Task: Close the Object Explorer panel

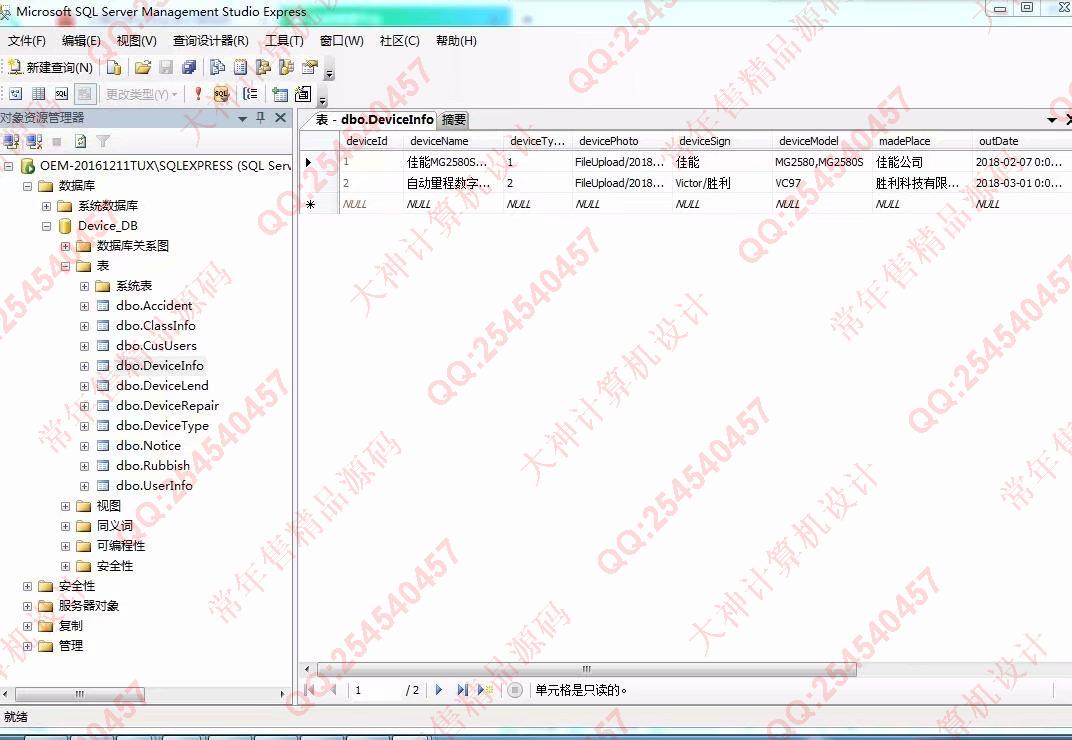Action: (x=280, y=118)
